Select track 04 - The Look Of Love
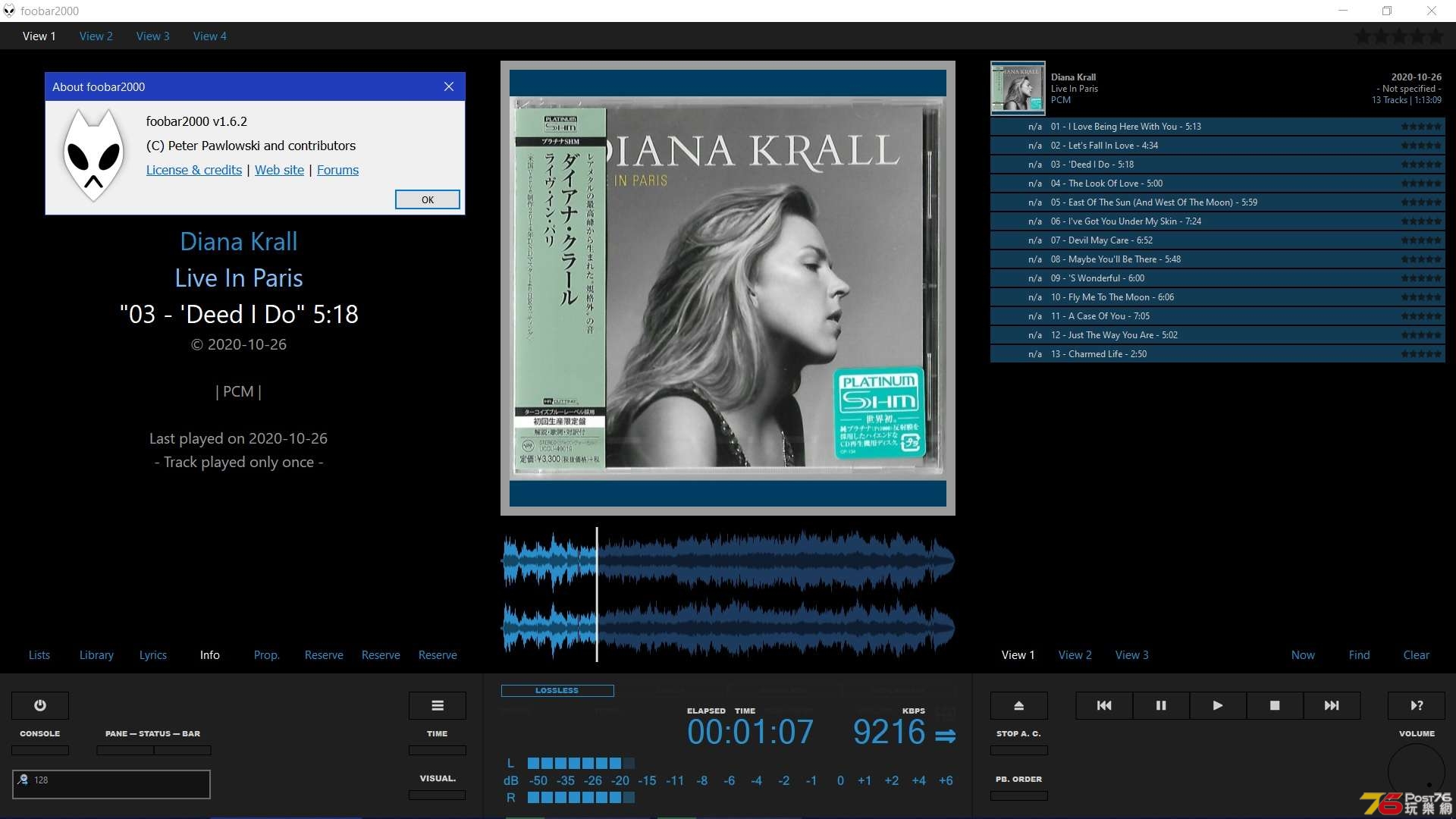Viewport: 1456px width, 819px height. click(1217, 184)
